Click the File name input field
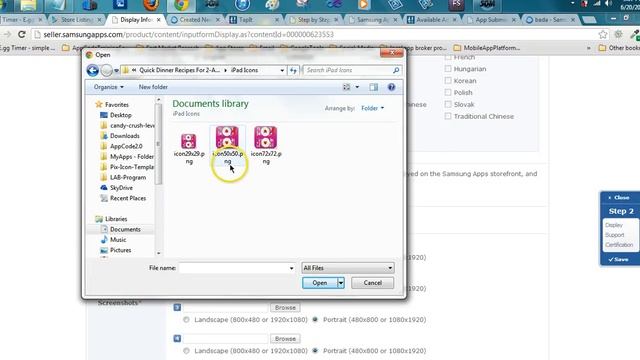Screen dimensions: 640x360 coord(233,268)
